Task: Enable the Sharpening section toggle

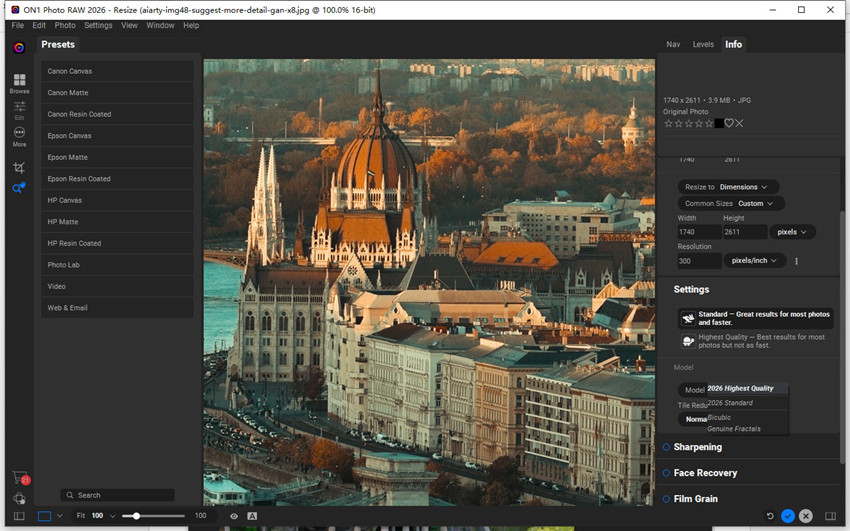Action: point(666,447)
